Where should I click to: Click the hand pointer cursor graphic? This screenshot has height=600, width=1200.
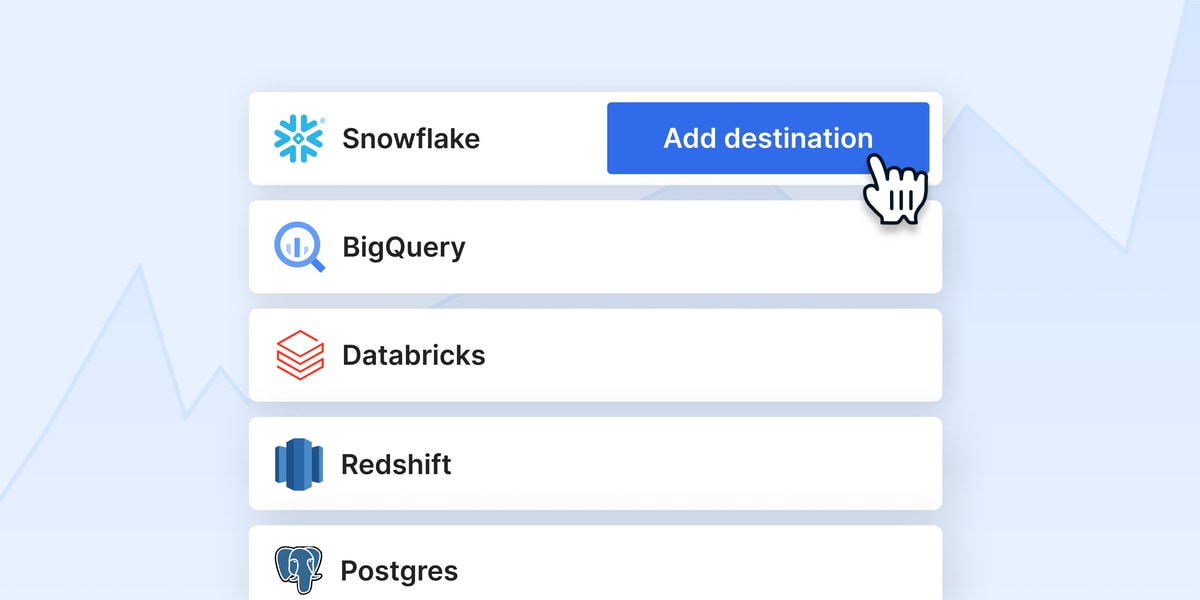pyautogui.click(x=895, y=188)
